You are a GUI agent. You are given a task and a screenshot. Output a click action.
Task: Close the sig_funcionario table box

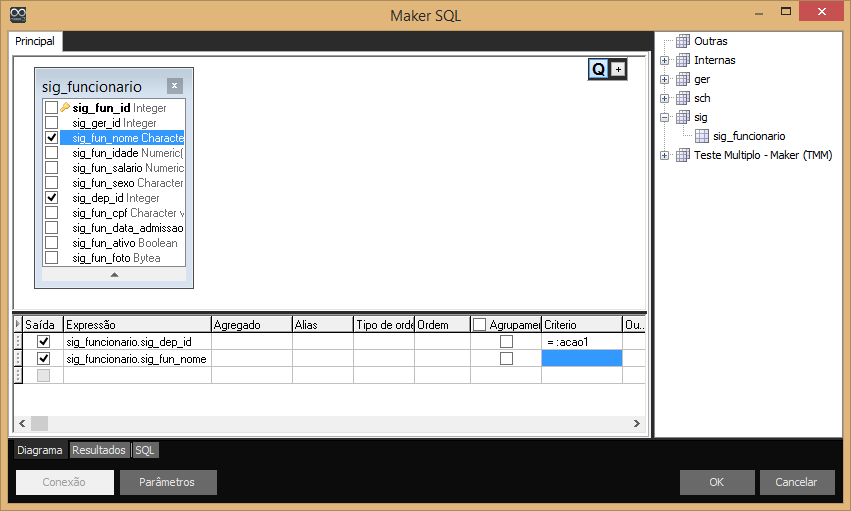tap(175, 86)
